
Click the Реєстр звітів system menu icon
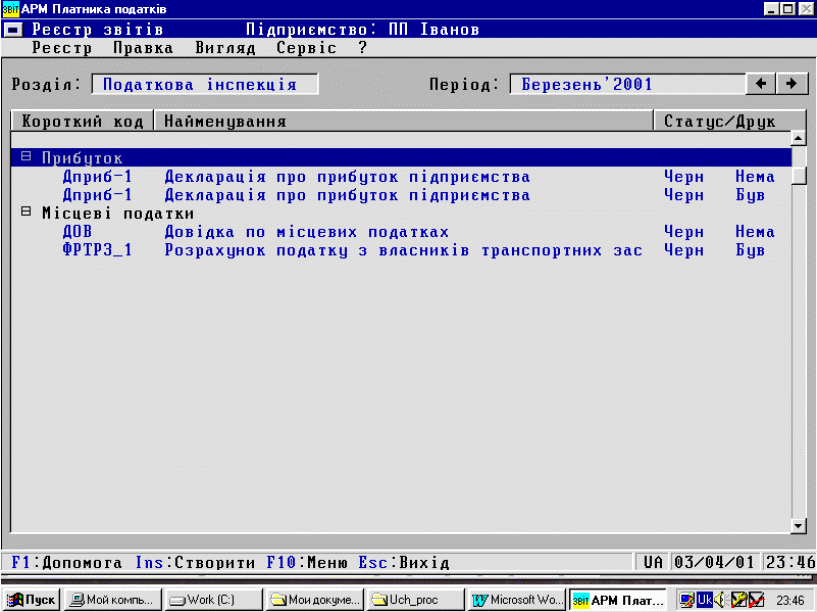click(x=13, y=29)
